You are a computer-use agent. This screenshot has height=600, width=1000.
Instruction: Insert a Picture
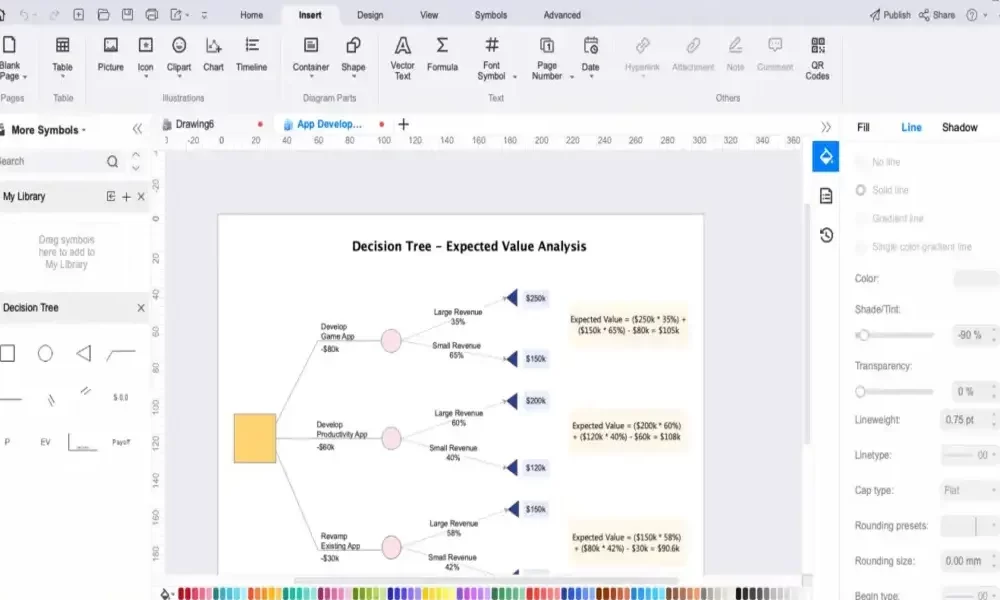pyautogui.click(x=110, y=55)
